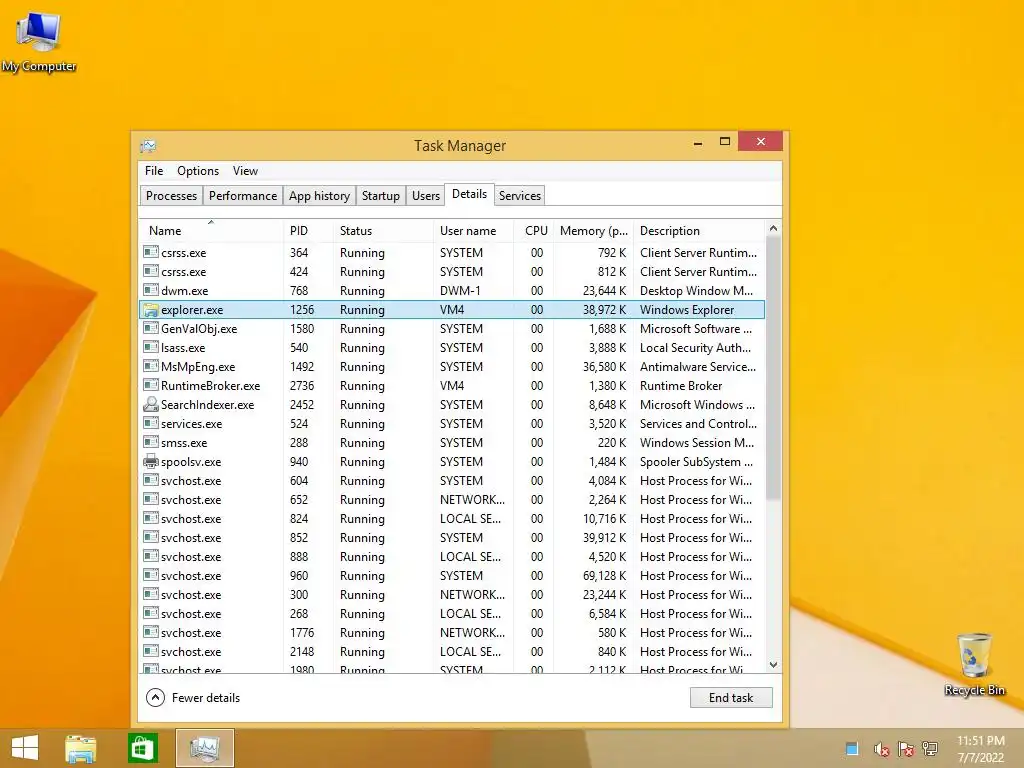Screen dimensions: 1024x768
Task: Switch to the App history tab
Action: [x=319, y=196]
